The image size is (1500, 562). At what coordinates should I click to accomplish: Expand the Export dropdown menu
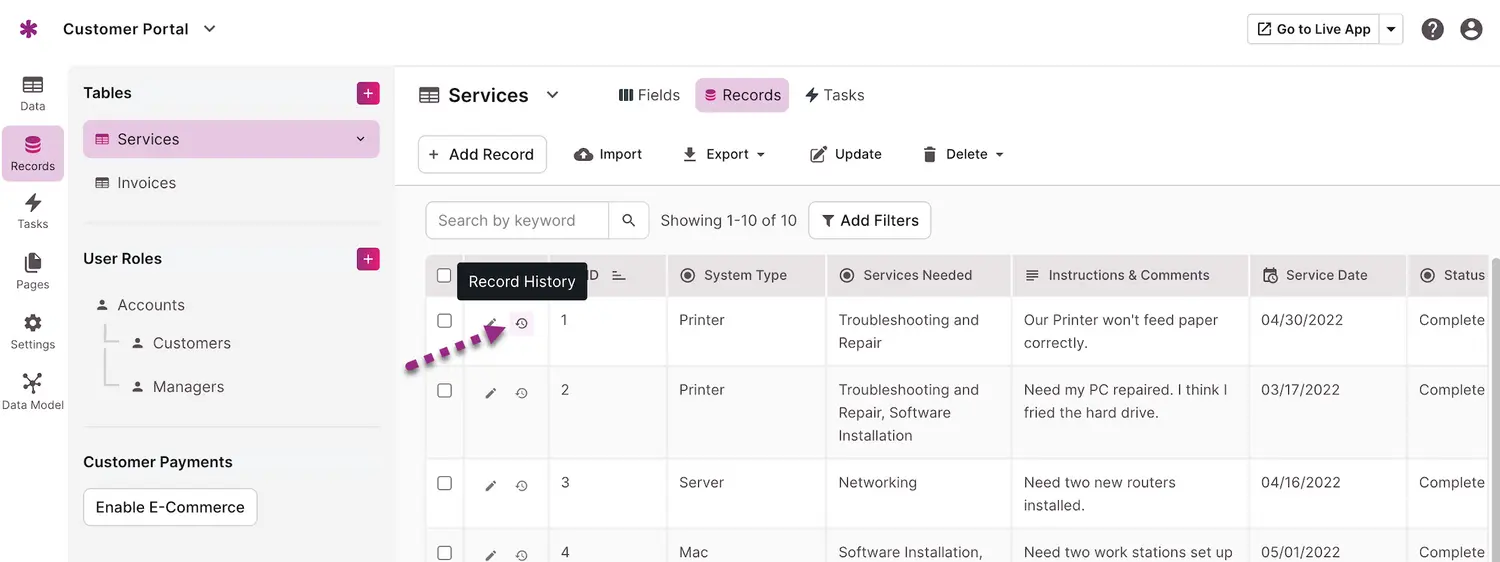pyautogui.click(x=724, y=154)
